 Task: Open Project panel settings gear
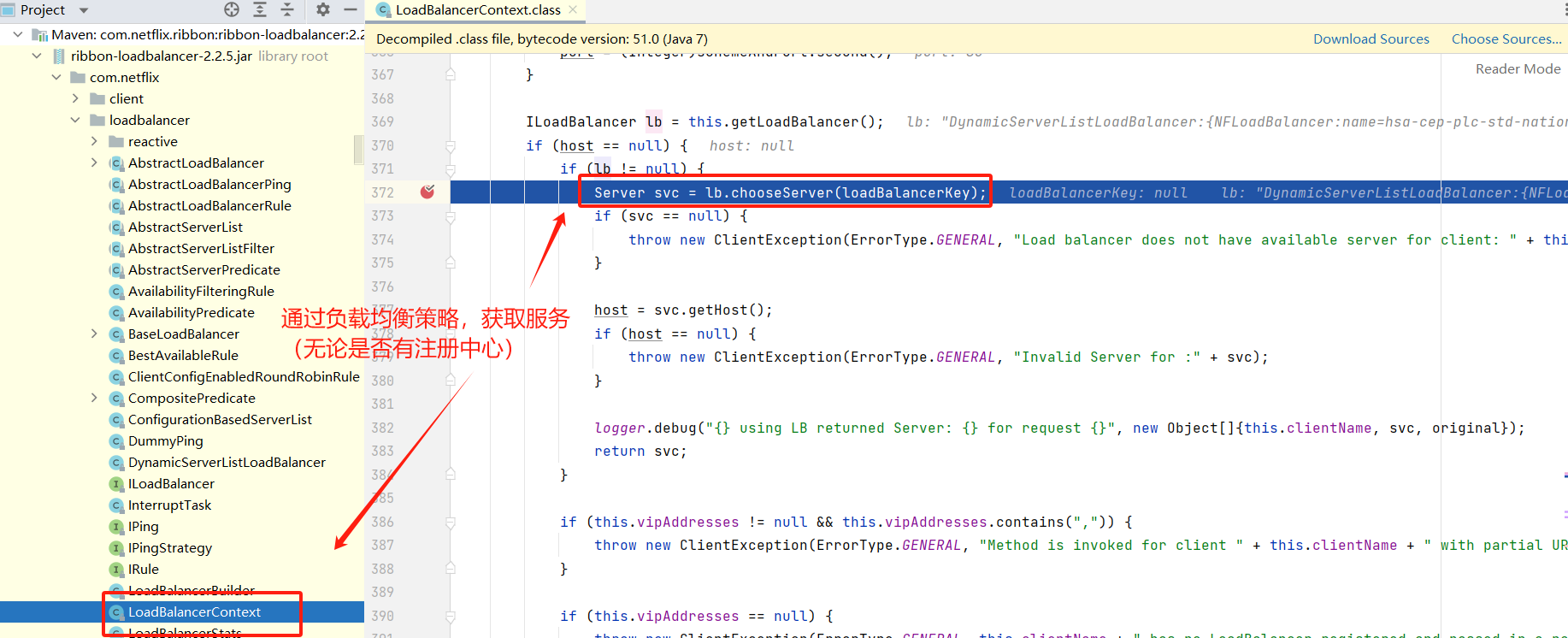click(x=322, y=9)
